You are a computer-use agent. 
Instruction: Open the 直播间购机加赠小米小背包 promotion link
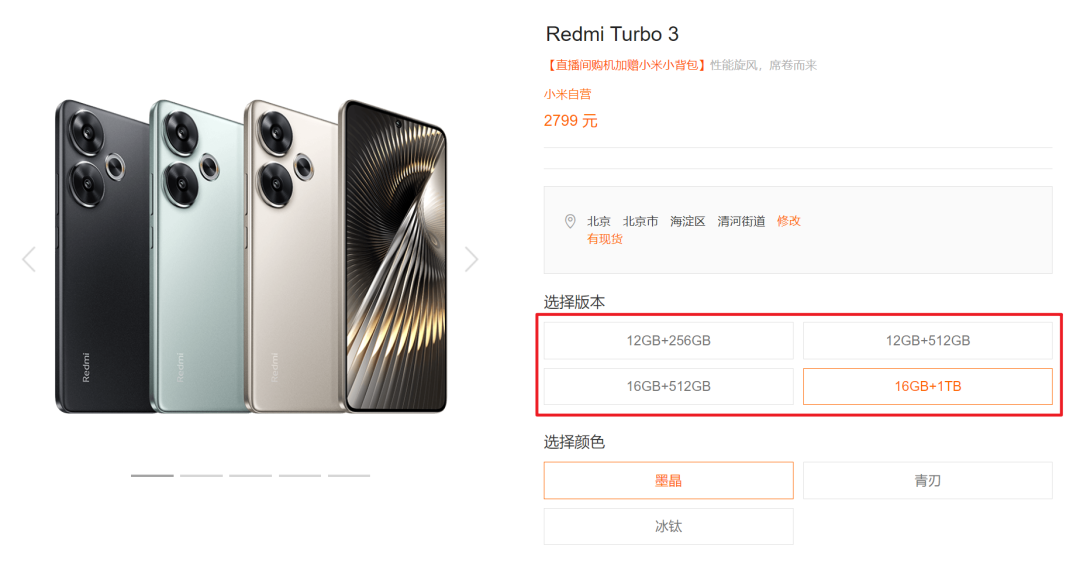pyautogui.click(x=626, y=65)
